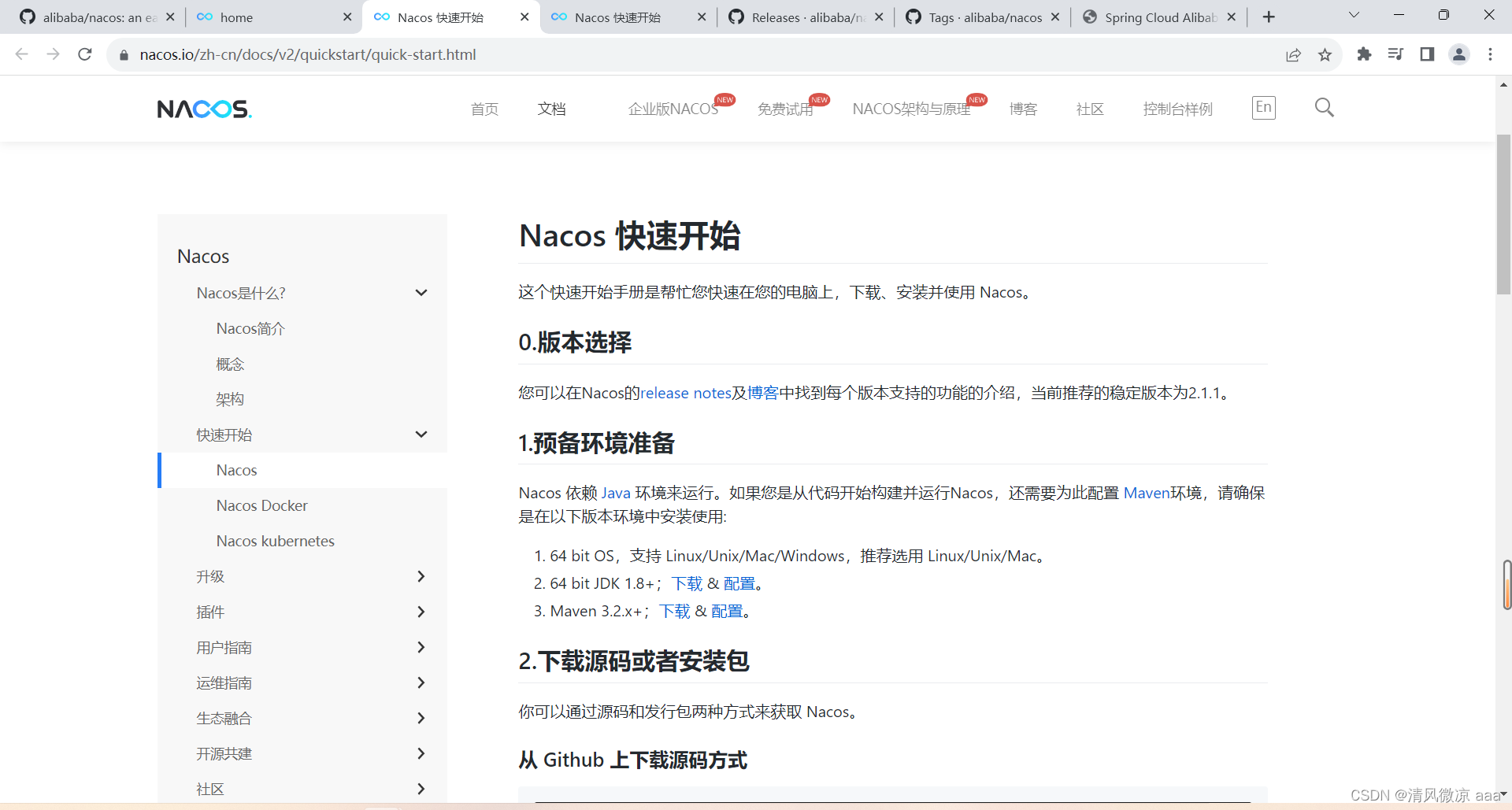Viewport: 1512px width, 810px height.
Task: Follow the release notes link
Action: (x=686, y=393)
